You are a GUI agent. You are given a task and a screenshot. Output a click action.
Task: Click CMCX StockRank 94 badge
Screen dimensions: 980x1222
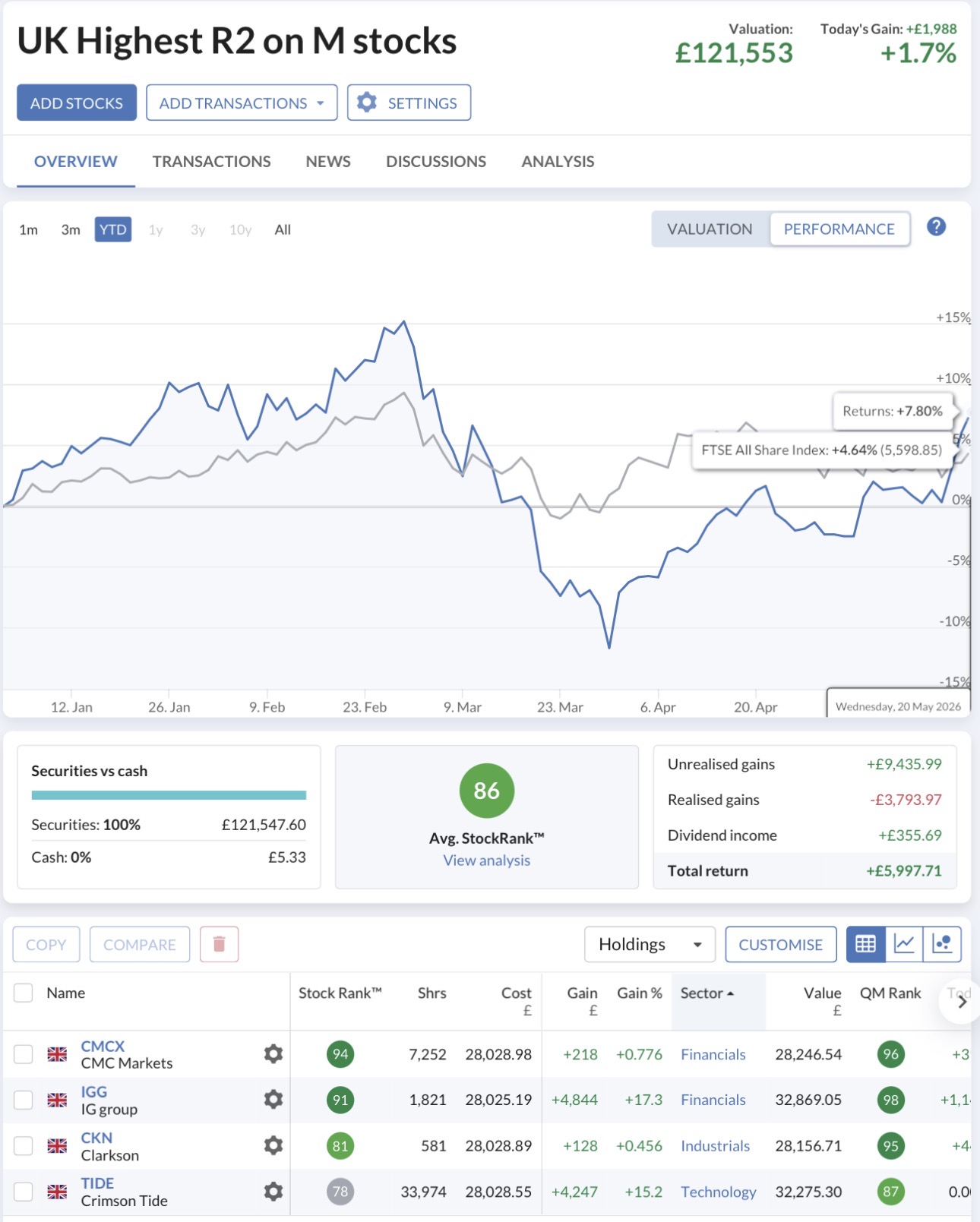[340, 1054]
